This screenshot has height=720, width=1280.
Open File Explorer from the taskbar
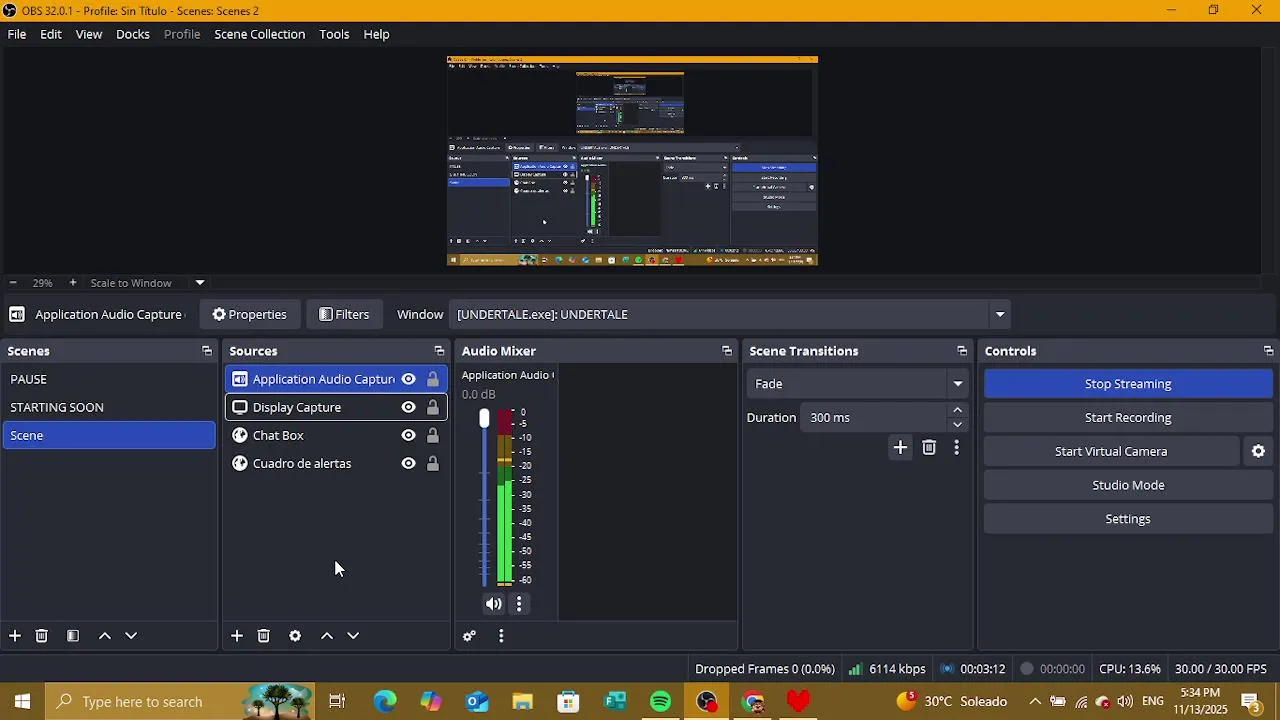[523, 702]
